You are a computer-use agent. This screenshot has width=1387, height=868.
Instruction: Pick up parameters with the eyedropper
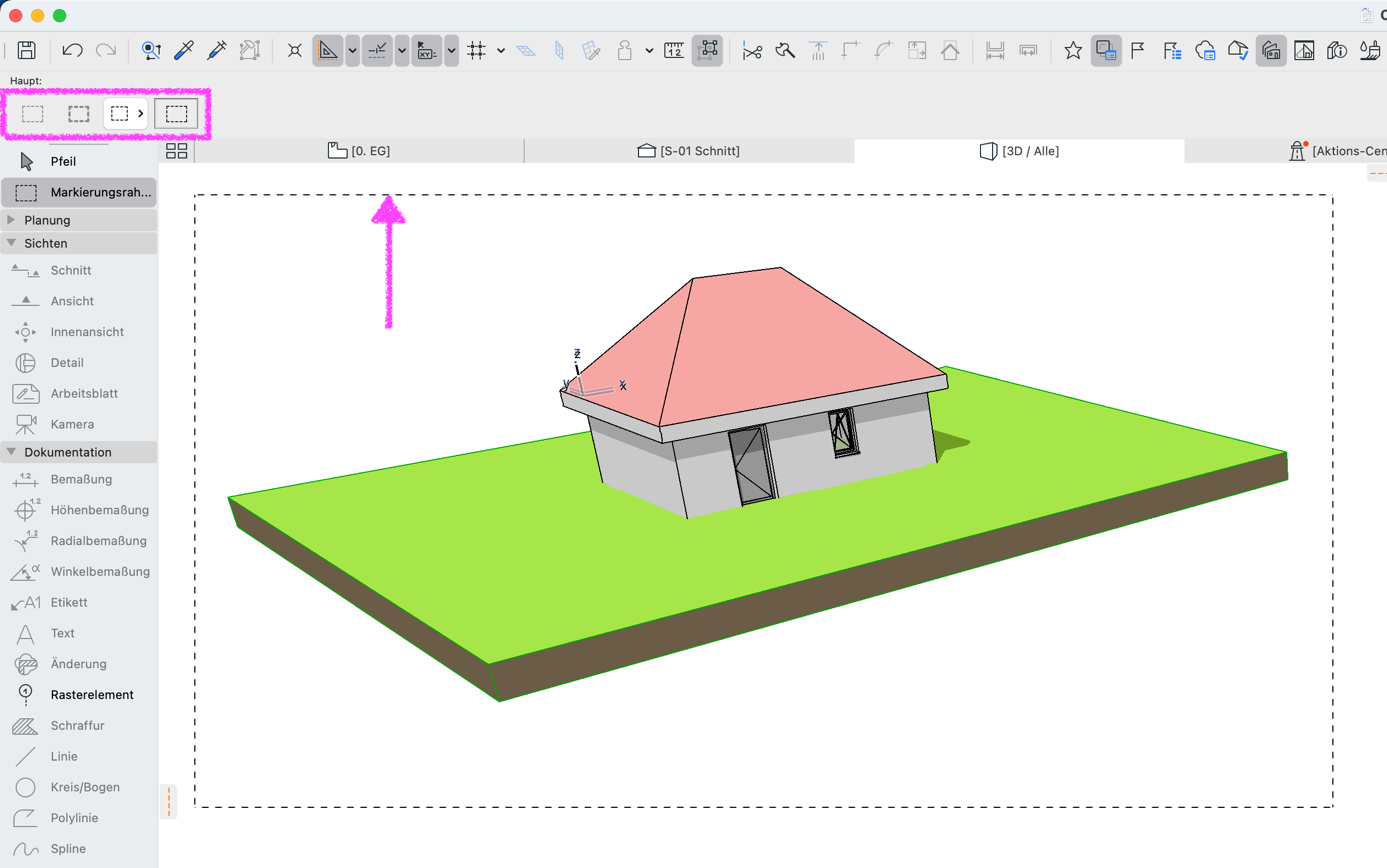(183, 50)
